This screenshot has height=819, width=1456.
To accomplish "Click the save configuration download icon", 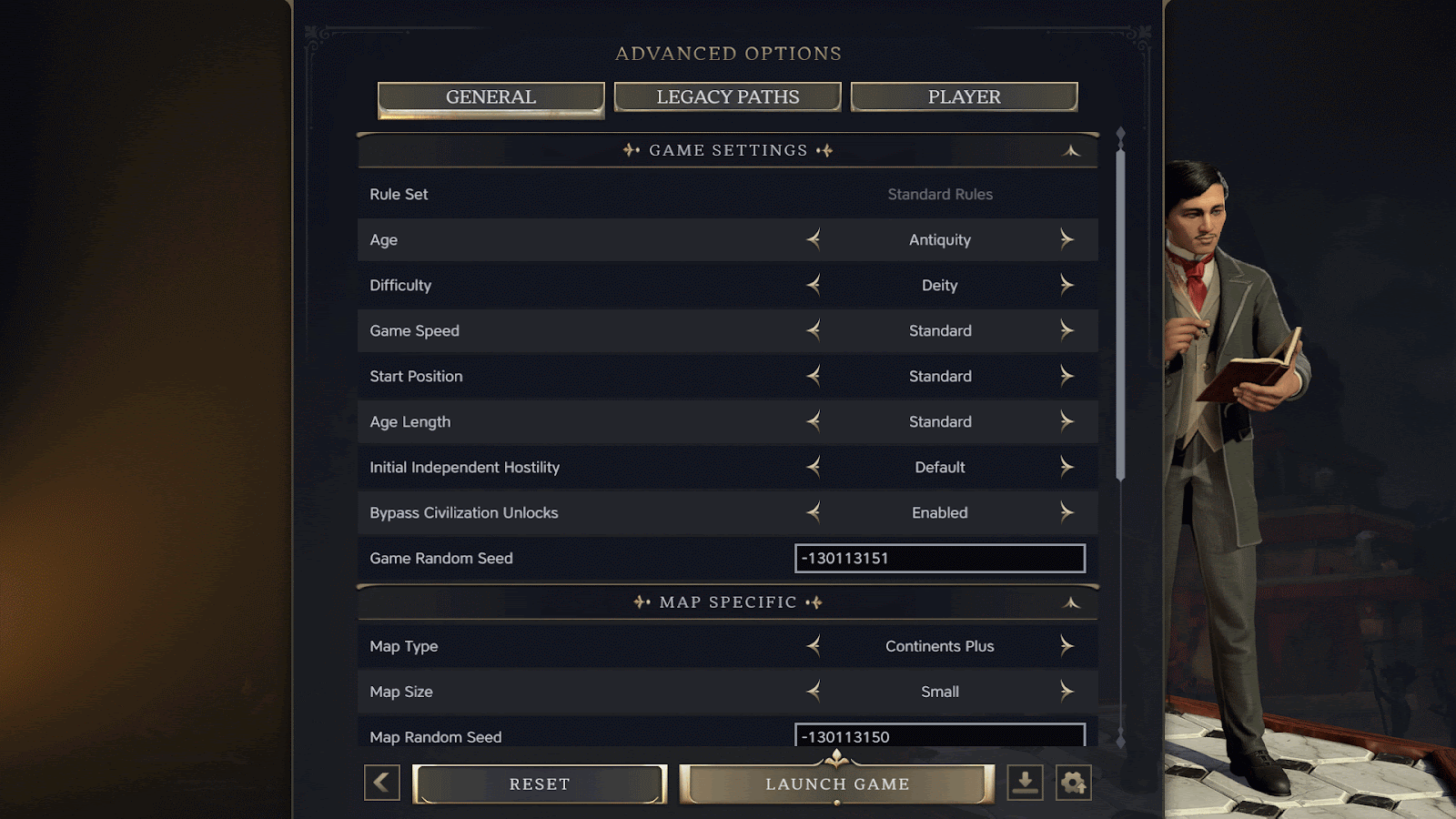I will 1026,783.
